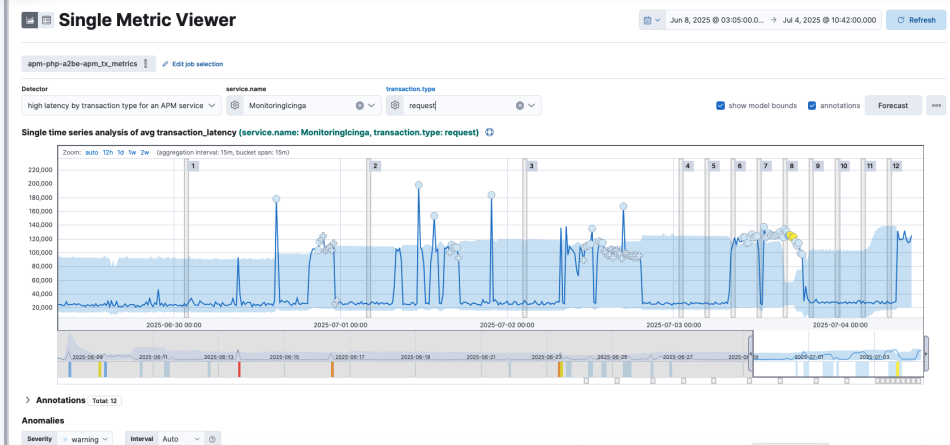This screenshot has height=445, width=950.
Task: Open transaction.type settings gear icon
Action: (395, 105)
